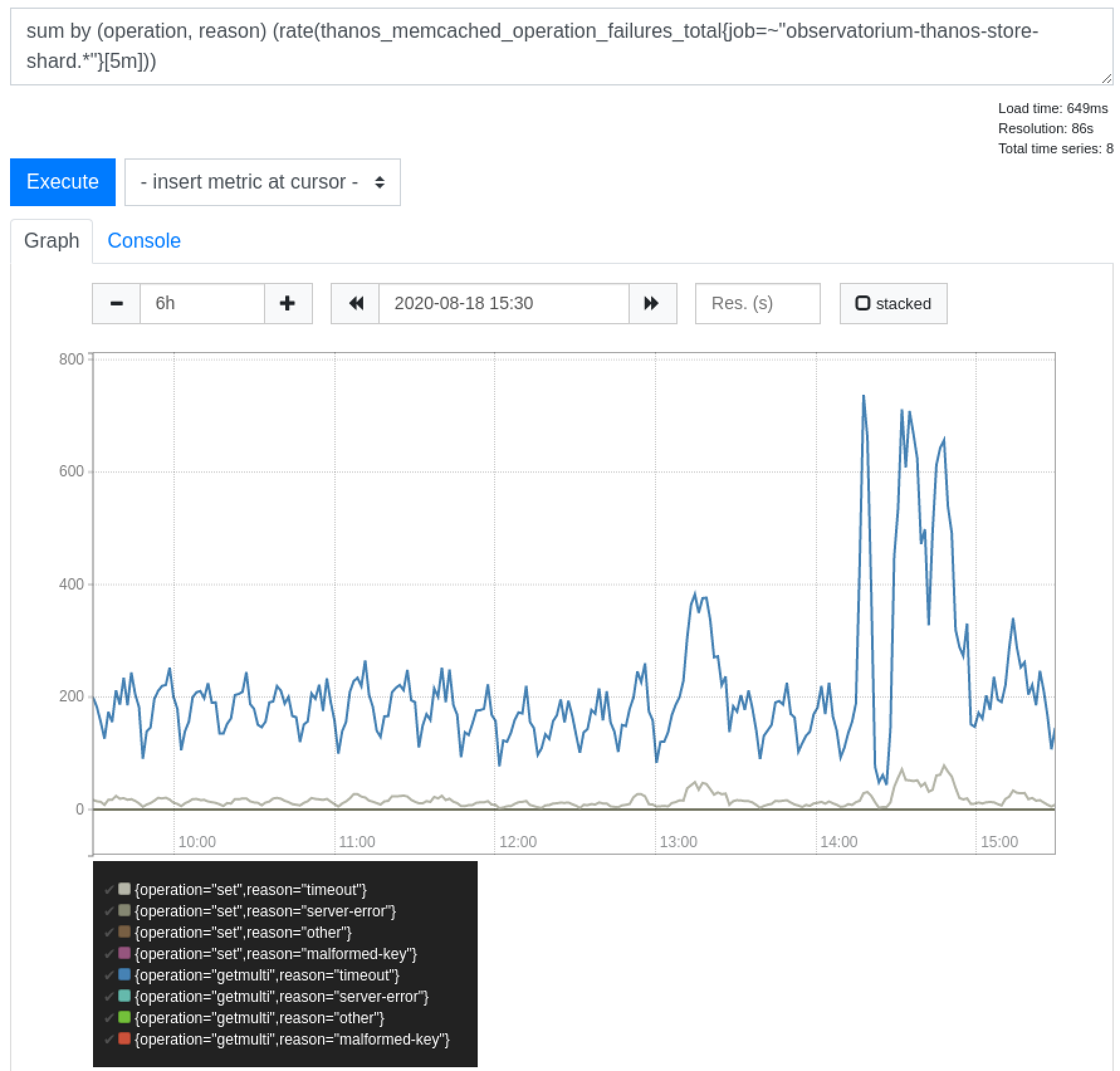Click the purple swatch for set malformed-key

point(123,953)
